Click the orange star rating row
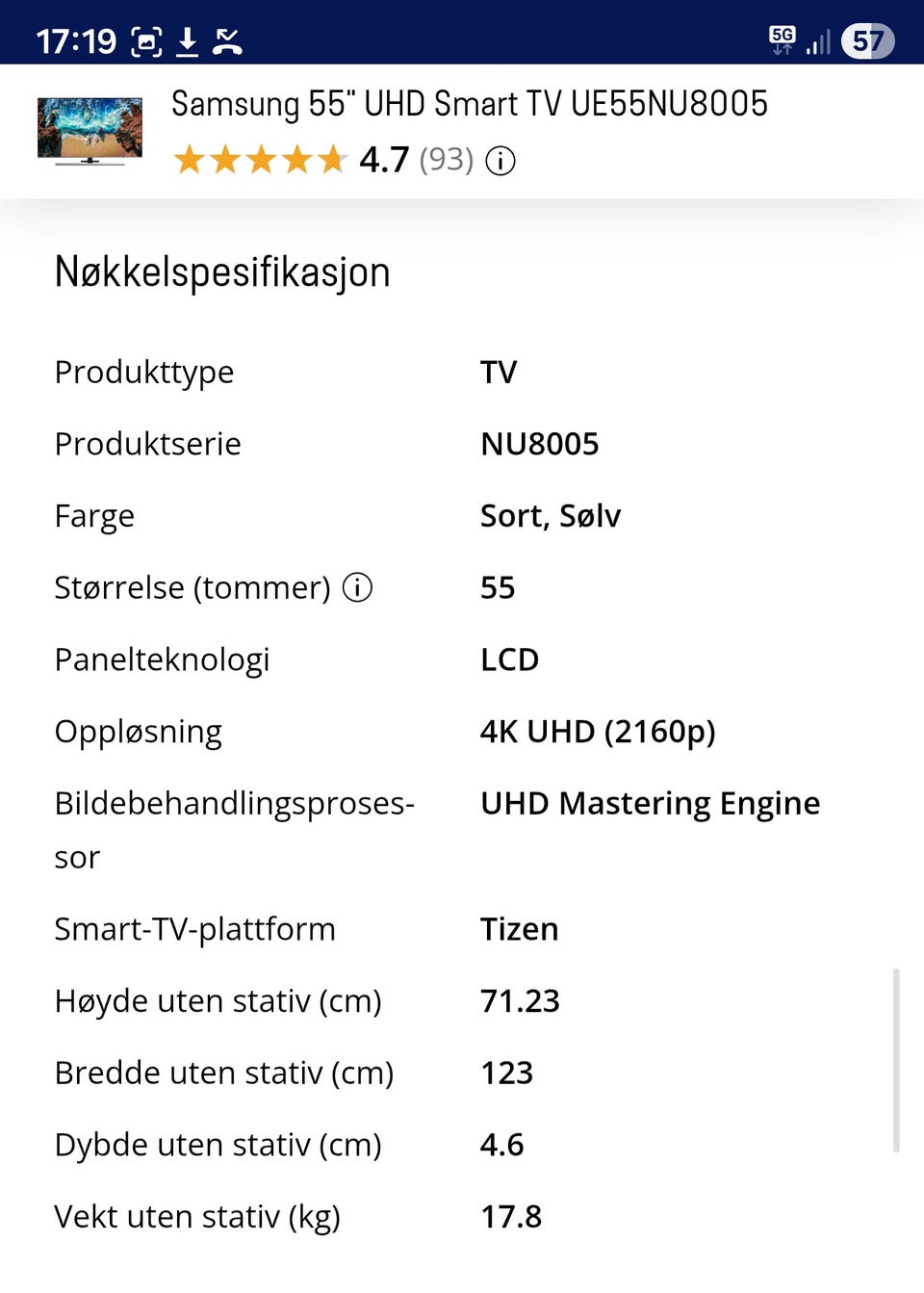This screenshot has height=1293, width=924. (260, 160)
